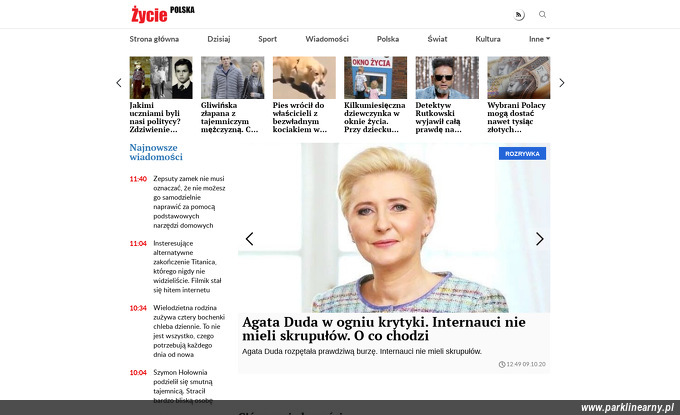The height and width of the screenshot is (415, 680).
Task: Show next slide in main Agata Duda slider
Action: pyautogui.click(x=539, y=239)
